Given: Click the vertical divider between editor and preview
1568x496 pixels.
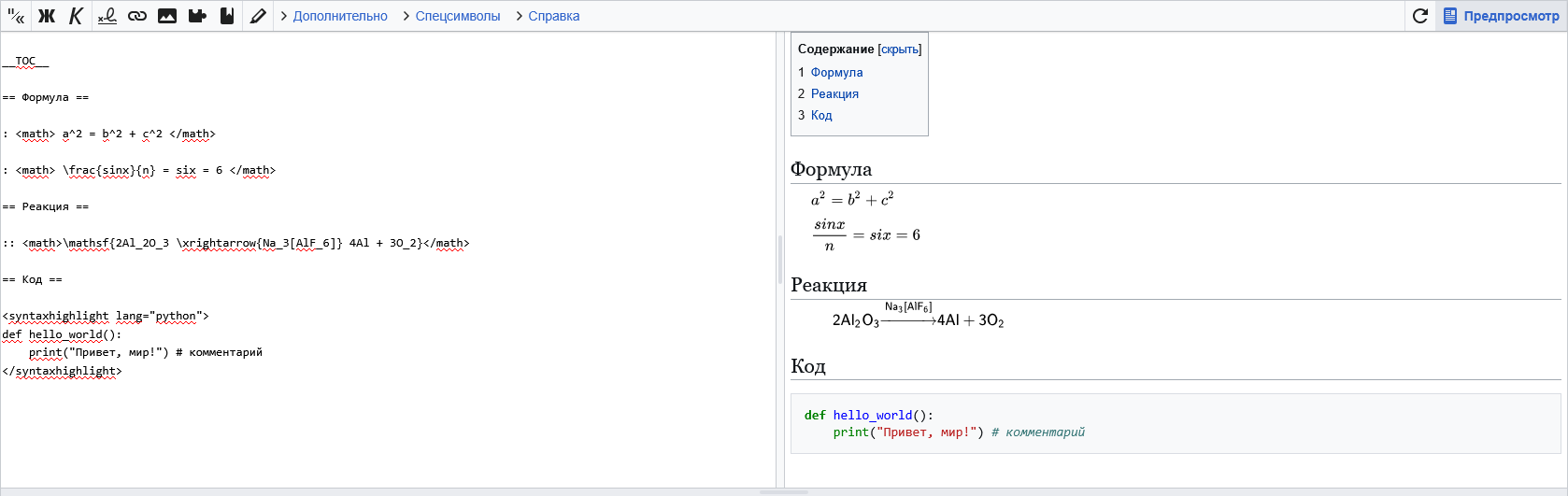Looking at the screenshot, I should click(780, 260).
